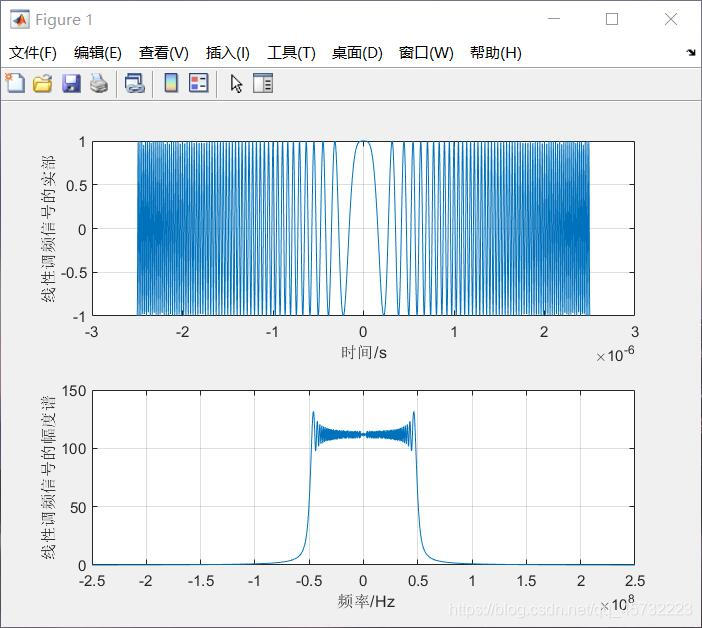Maximize the Figure 1 window
702x628 pixels.
[x=612, y=19]
